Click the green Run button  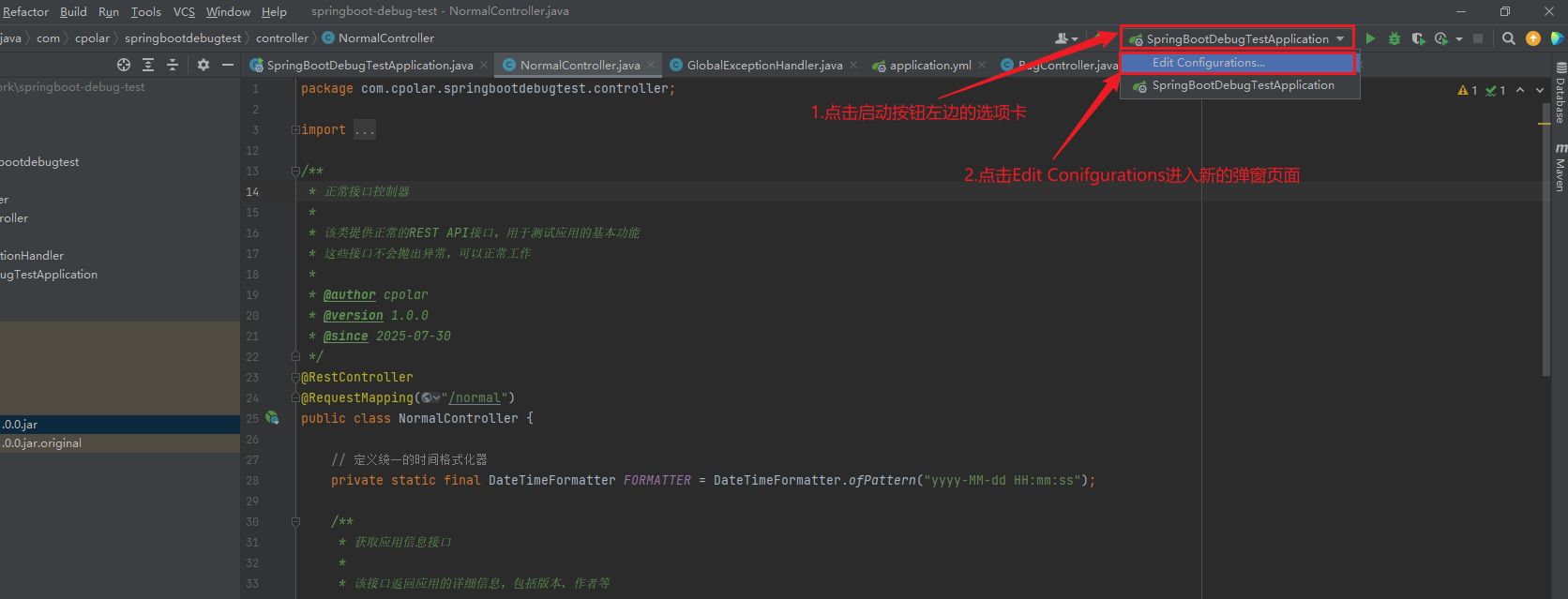point(1370,38)
